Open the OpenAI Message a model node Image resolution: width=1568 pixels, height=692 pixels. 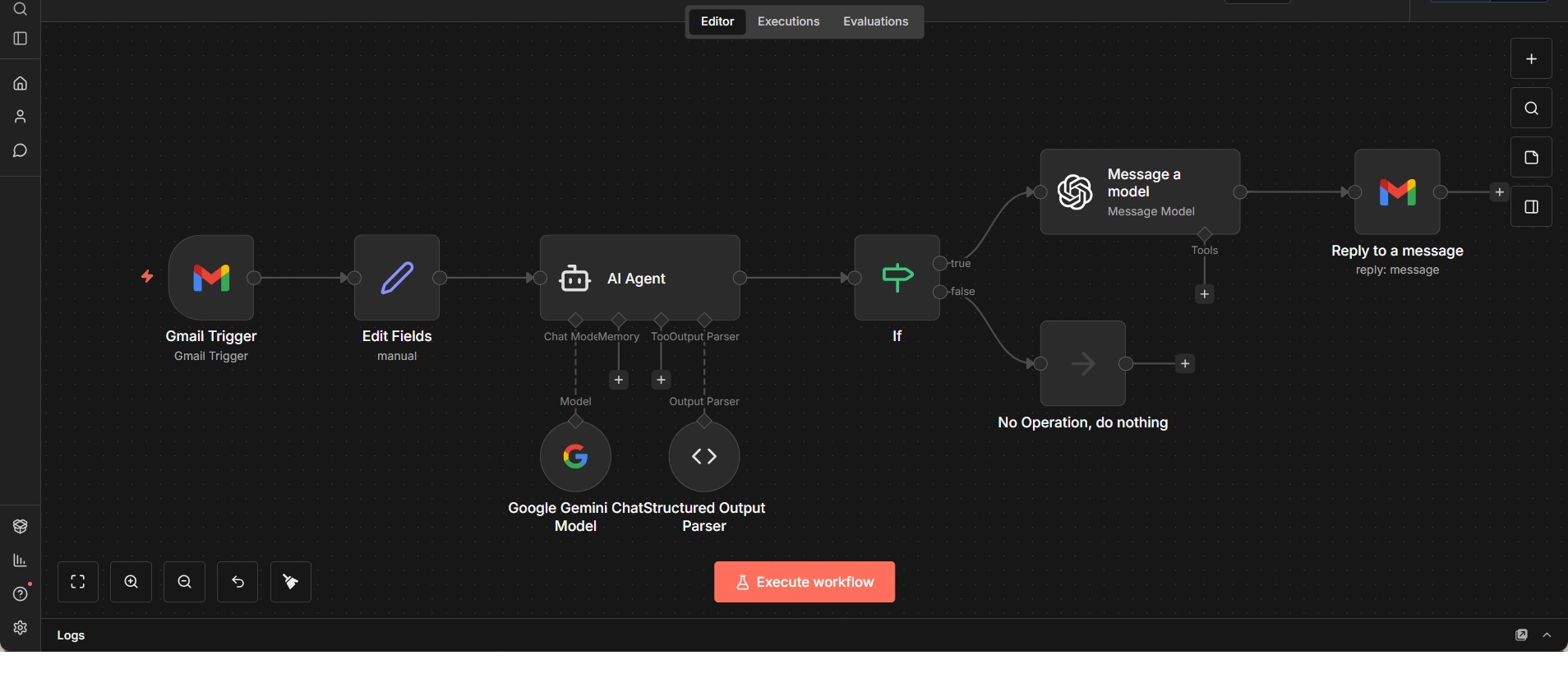click(x=1140, y=192)
